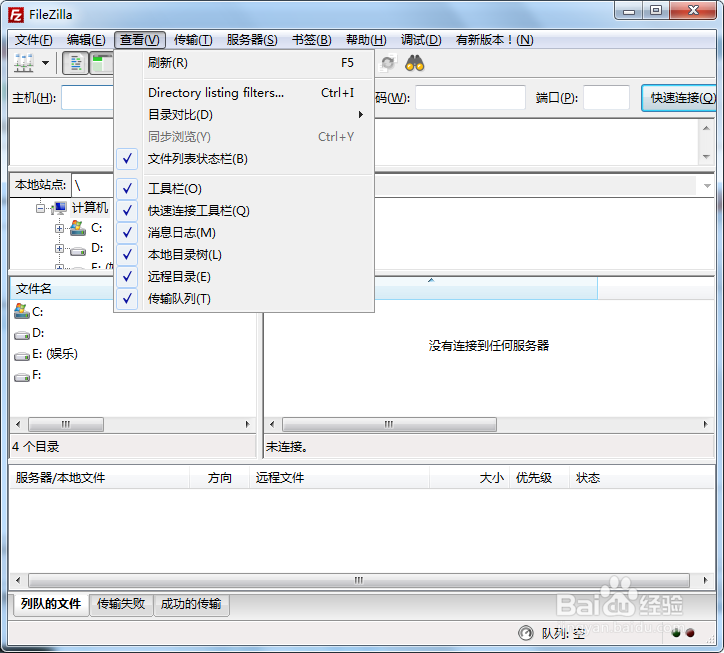Image resolution: width=724 pixels, height=653 pixels.
Task: Click the queue status indicator icon
Action: click(525, 633)
